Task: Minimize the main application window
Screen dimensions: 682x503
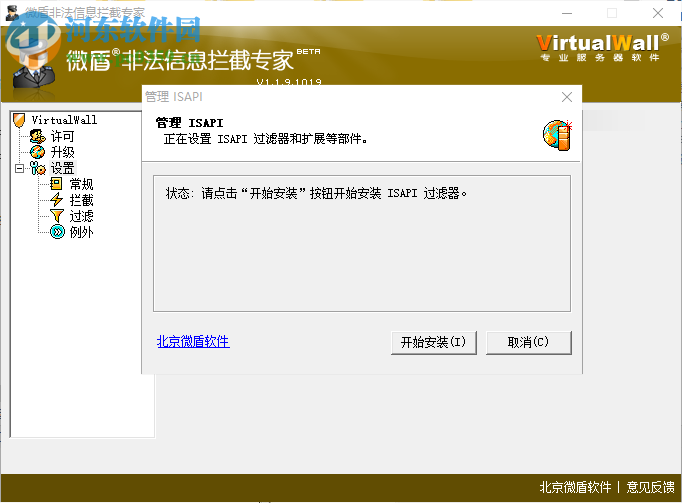Action: [x=567, y=13]
